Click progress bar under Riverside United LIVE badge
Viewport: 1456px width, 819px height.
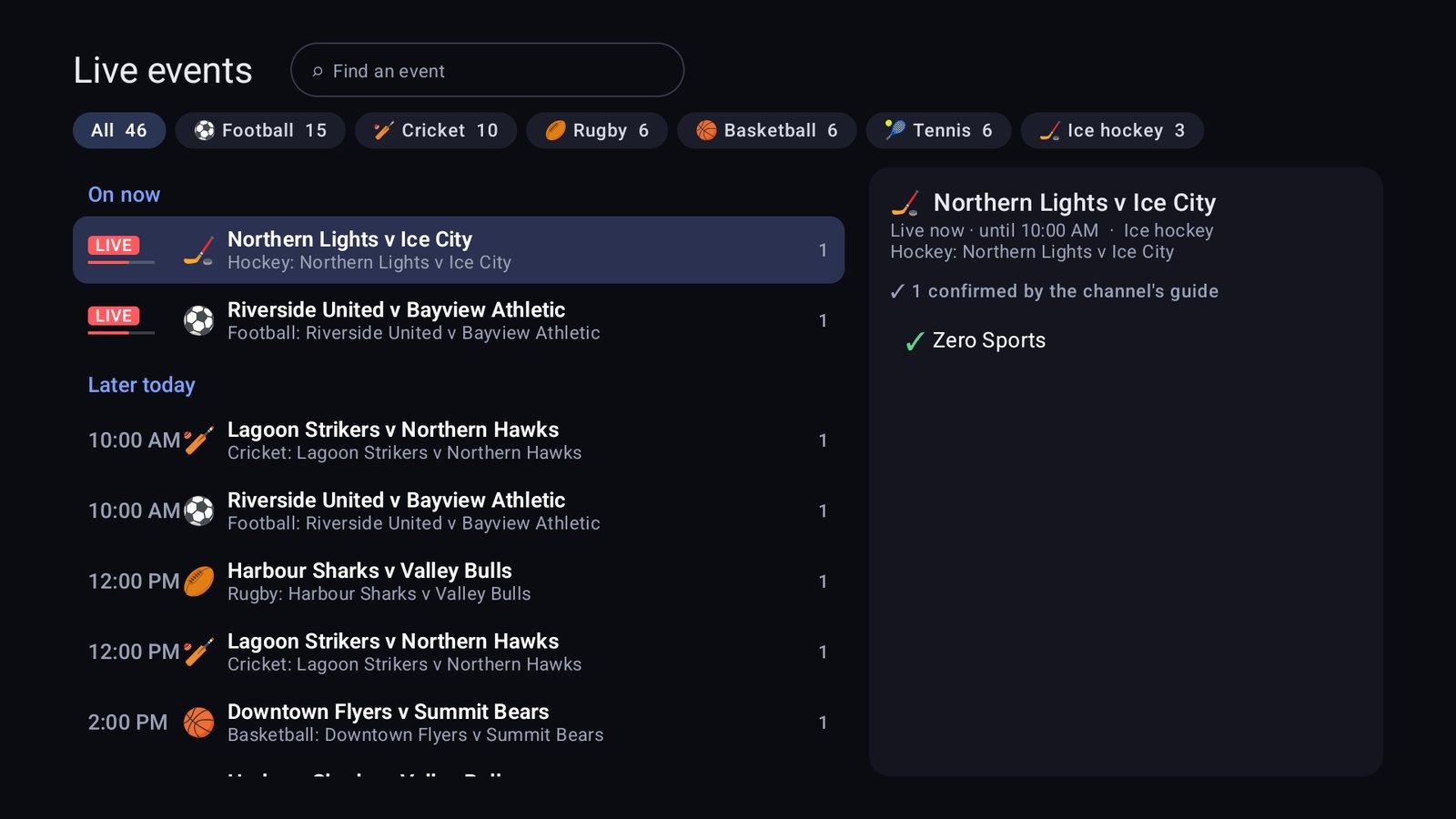point(121,333)
